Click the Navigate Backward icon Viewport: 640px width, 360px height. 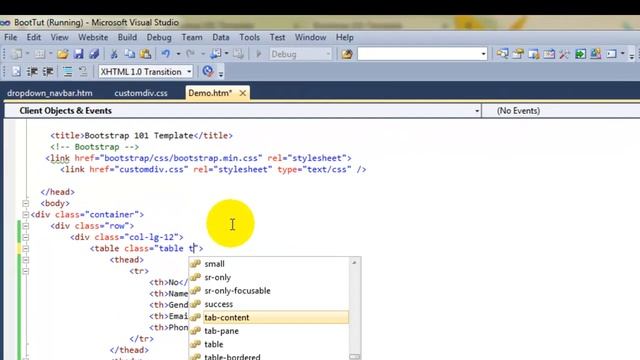point(216,54)
